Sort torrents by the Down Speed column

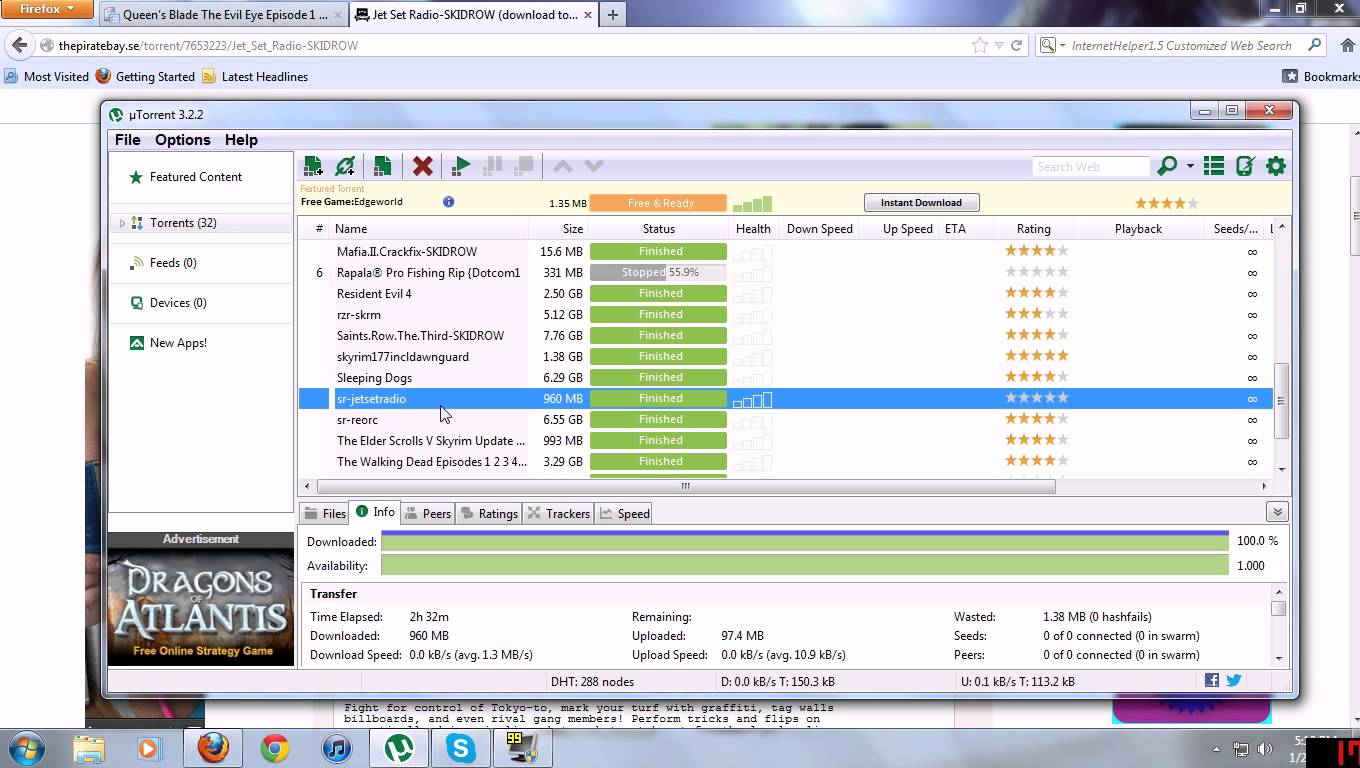[x=820, y=229]
